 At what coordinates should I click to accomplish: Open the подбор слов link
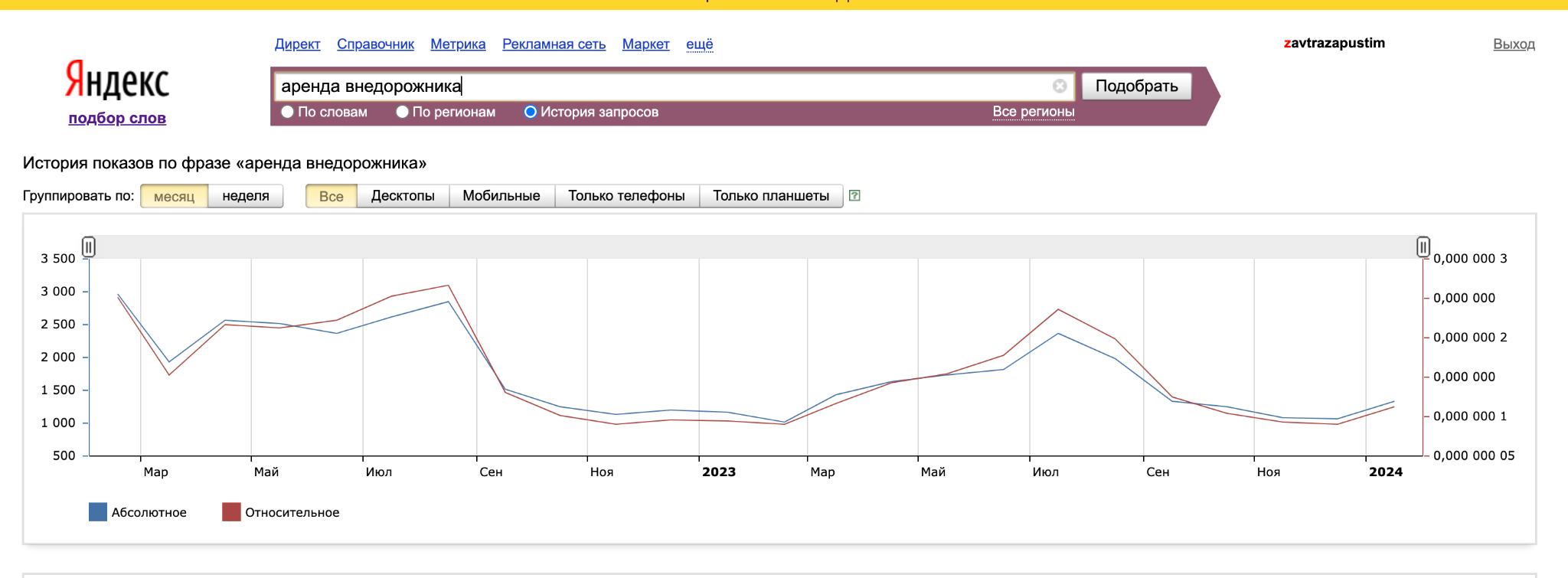[x=117, y=118]
